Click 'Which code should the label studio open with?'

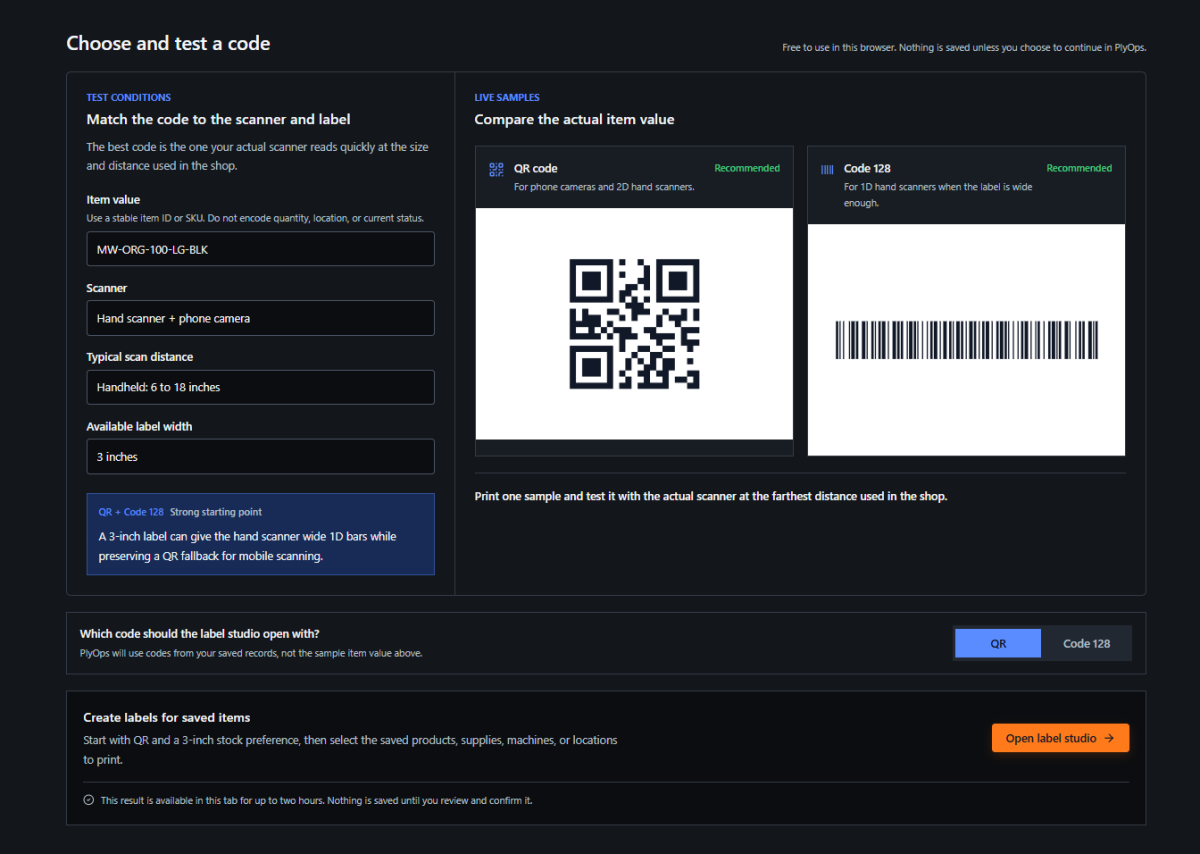point(200,633)
